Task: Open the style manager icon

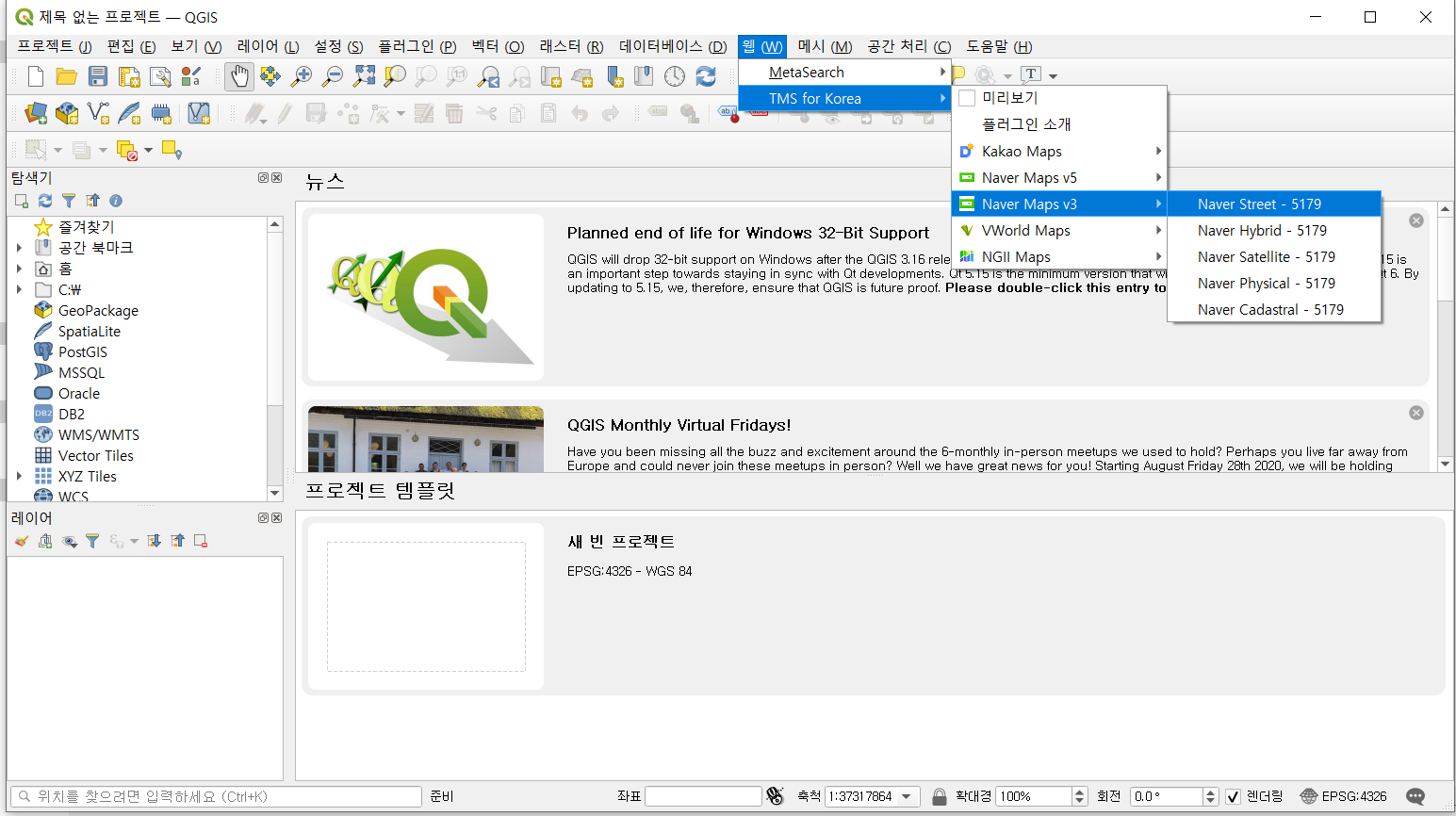Action: (x=191, y=76)
